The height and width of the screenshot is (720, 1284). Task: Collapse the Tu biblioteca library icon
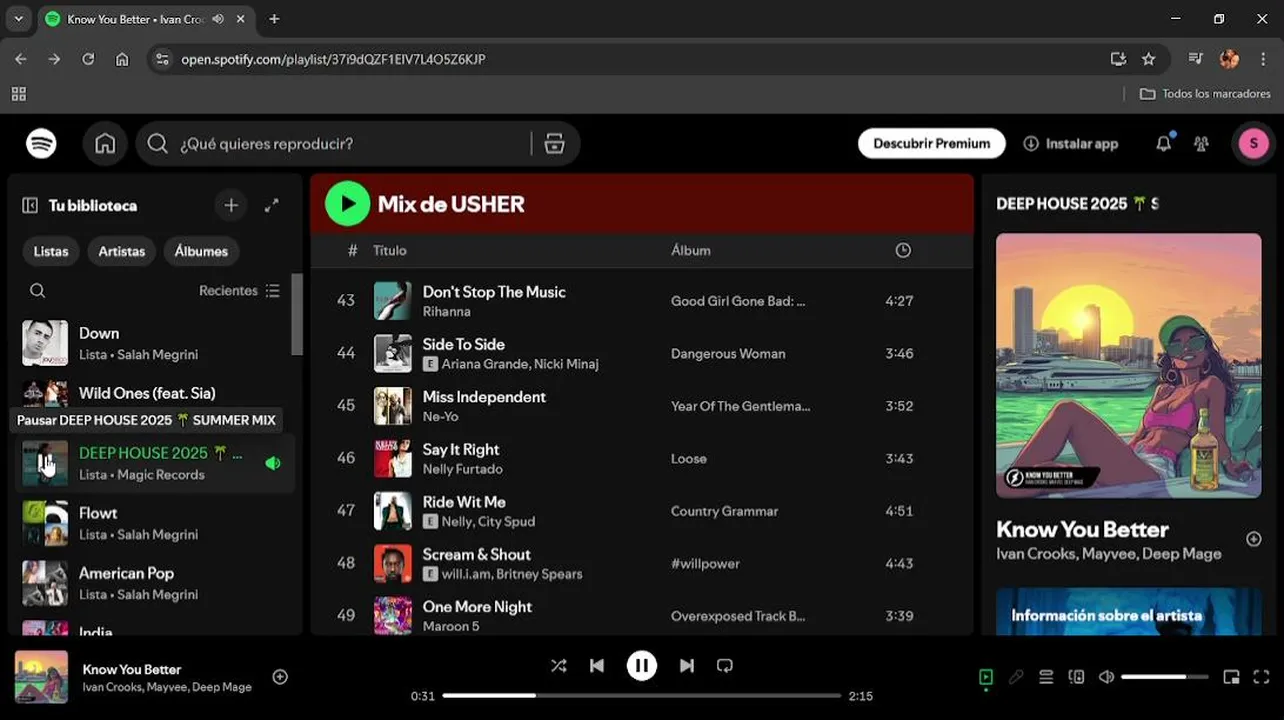pyautogui.click(x=30, y=205)
